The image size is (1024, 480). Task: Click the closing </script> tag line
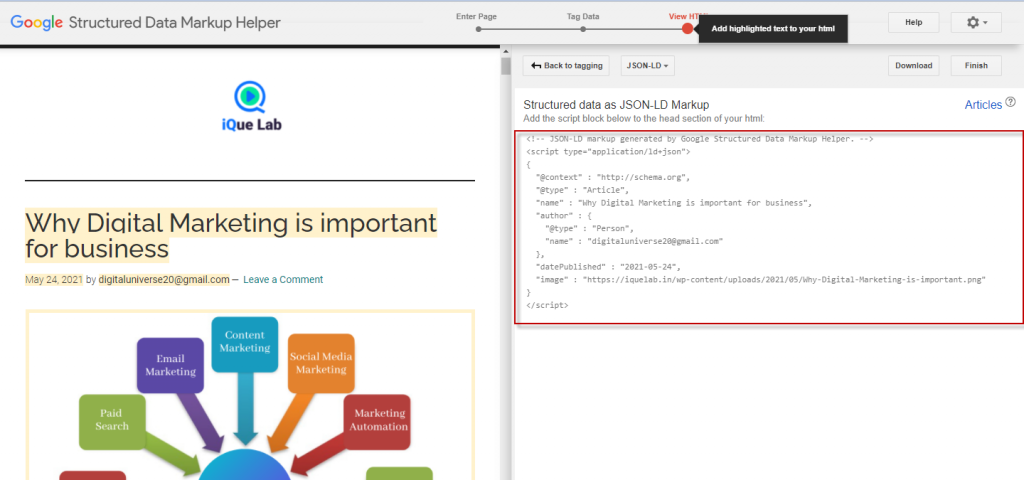[547, 305]
